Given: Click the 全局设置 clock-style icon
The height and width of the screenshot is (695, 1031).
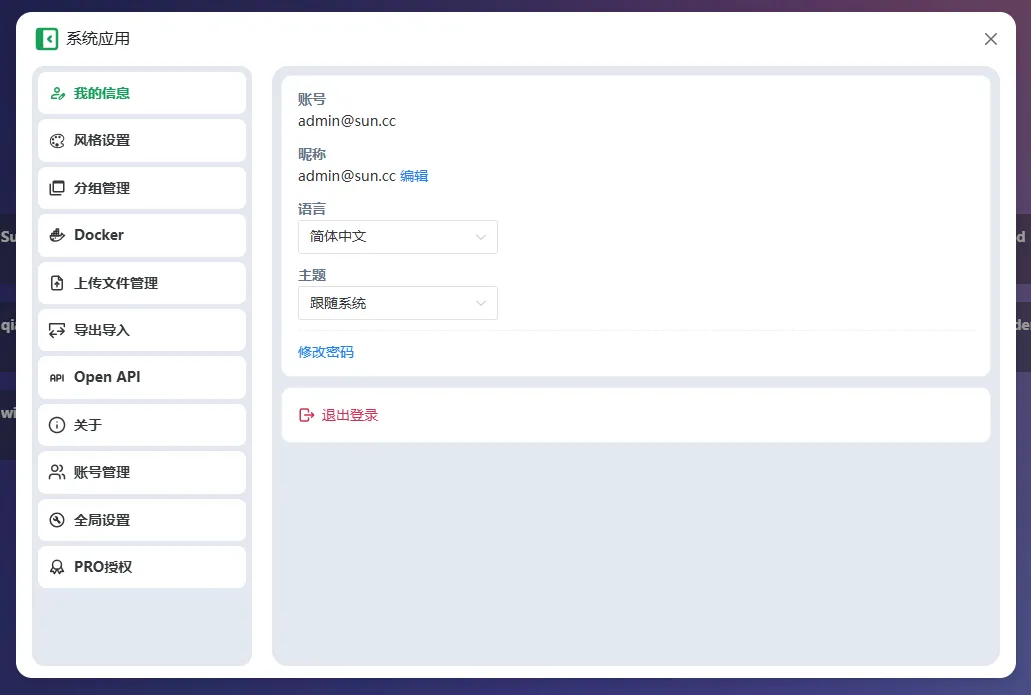Looking at the screenshot, I should 58,520.
